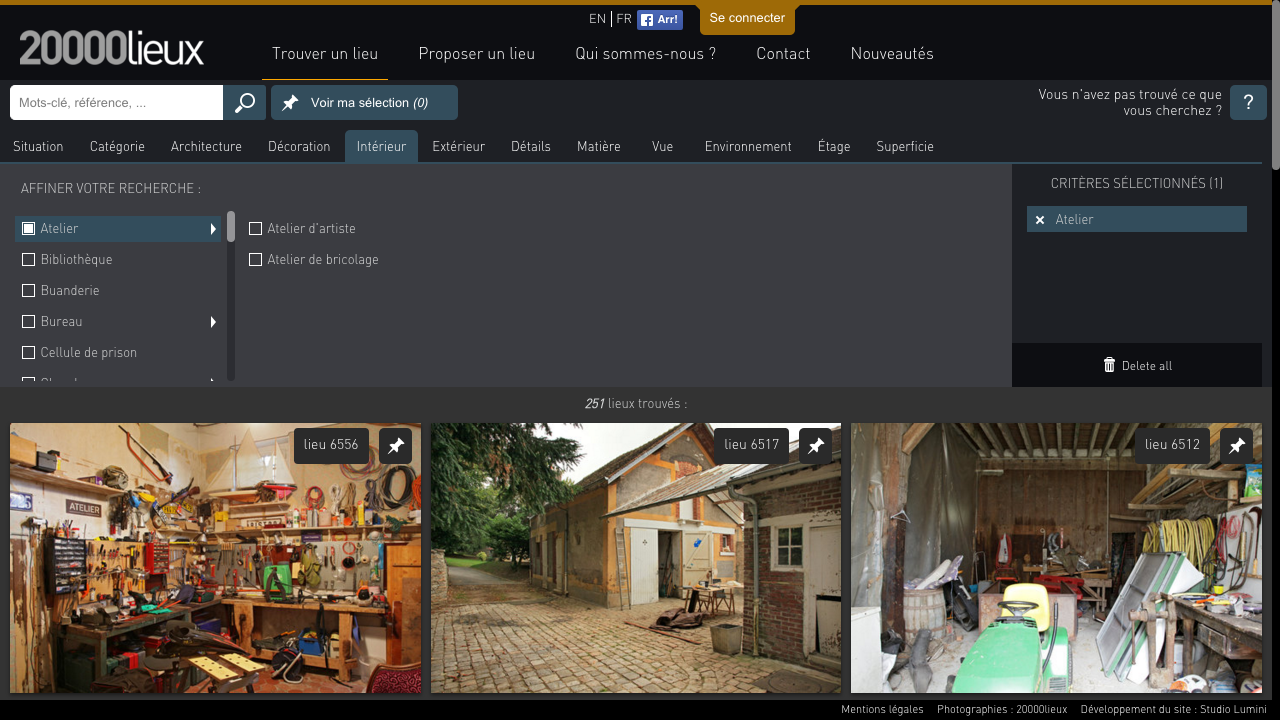Open the Superficie filter tab
The width and height of the screenshot is (1280, 720).
point(905,147)
